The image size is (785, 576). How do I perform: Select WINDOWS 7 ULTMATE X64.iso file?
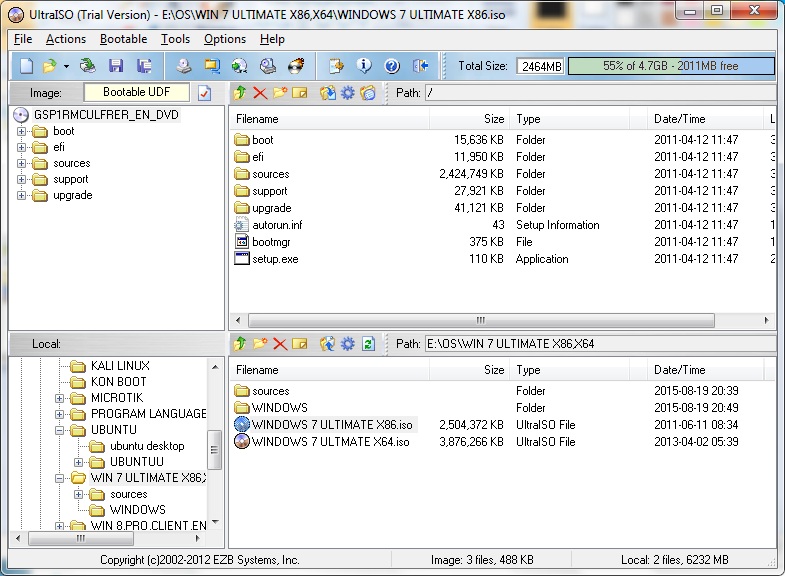coord(330,442)
